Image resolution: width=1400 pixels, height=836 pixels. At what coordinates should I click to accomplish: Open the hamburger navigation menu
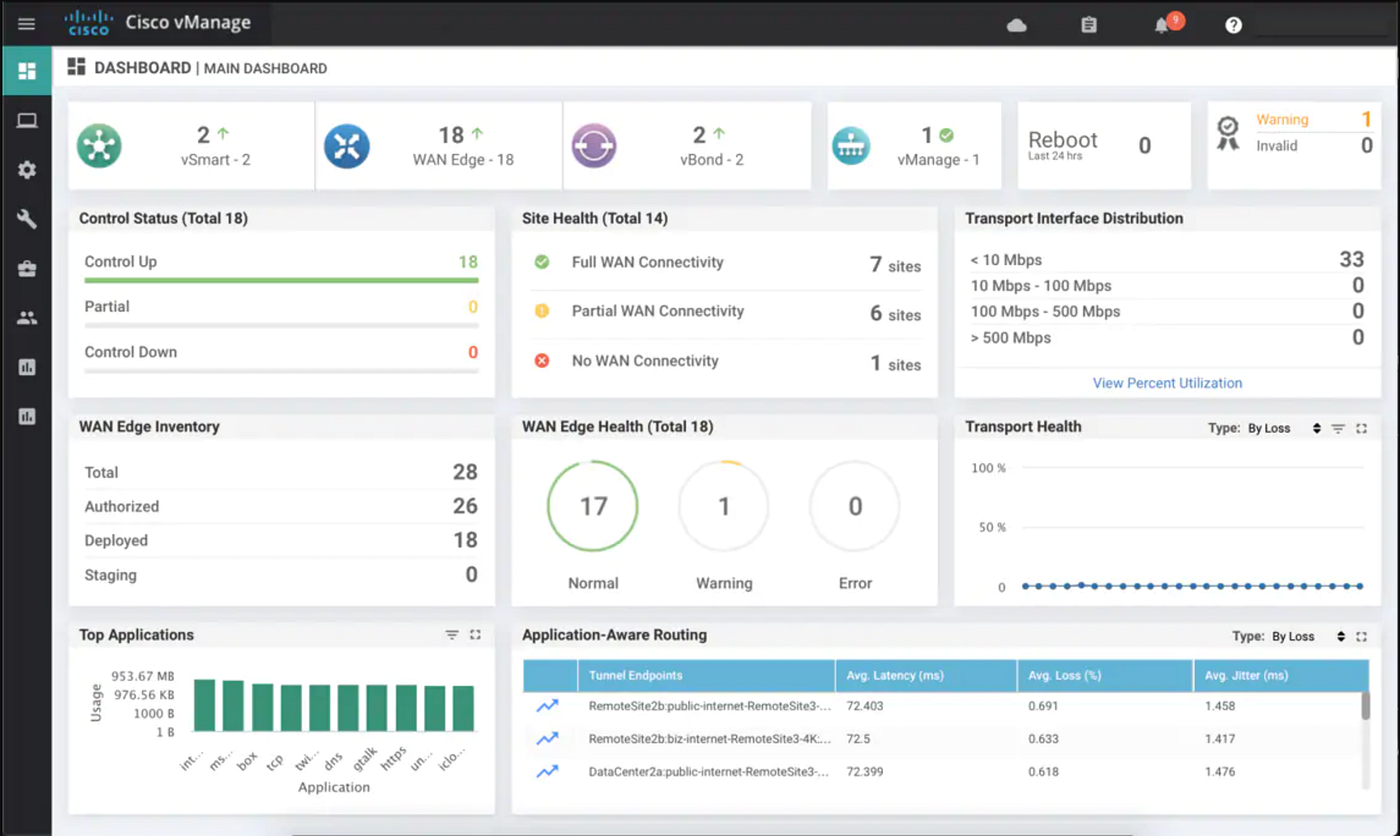26,24
